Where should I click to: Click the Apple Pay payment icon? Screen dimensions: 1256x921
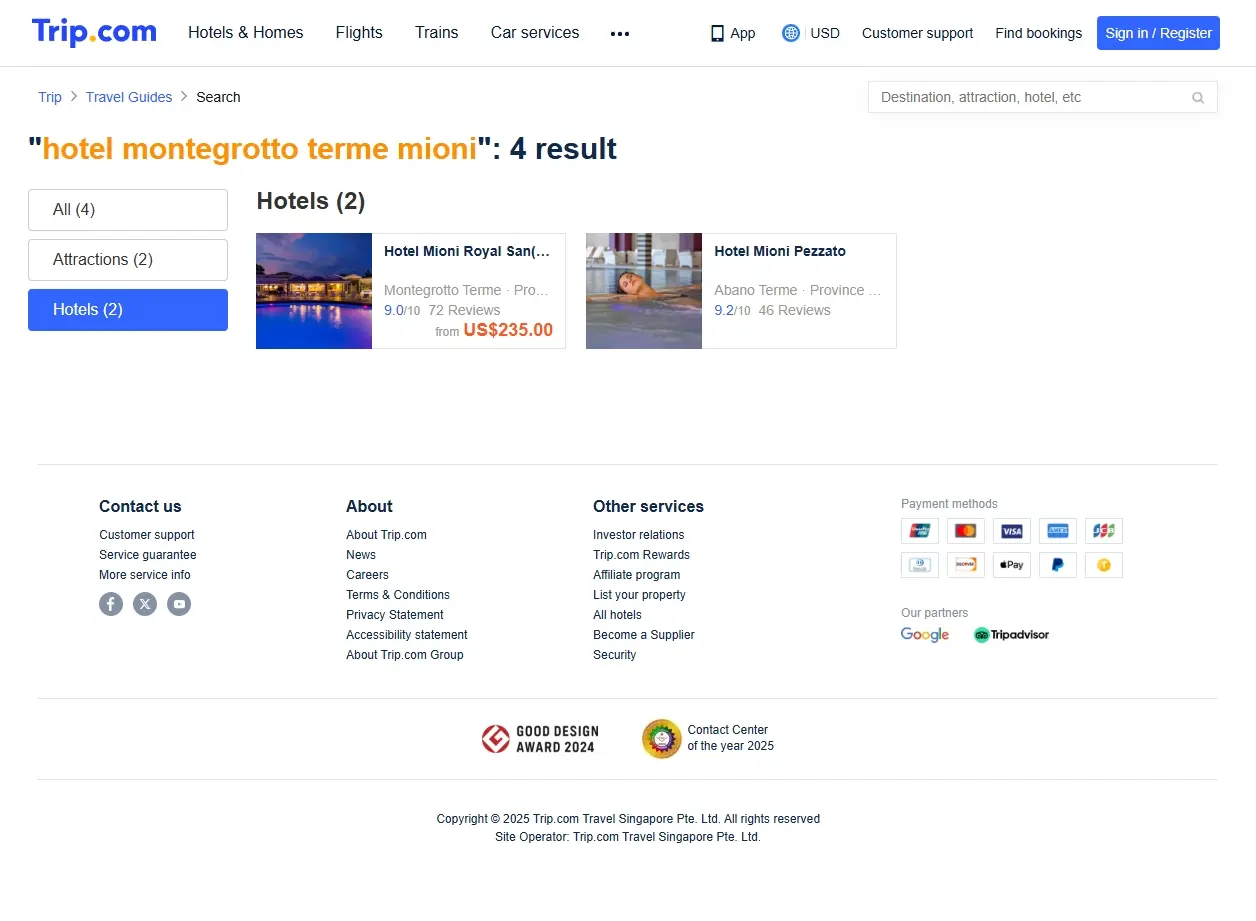point(1012,565)
